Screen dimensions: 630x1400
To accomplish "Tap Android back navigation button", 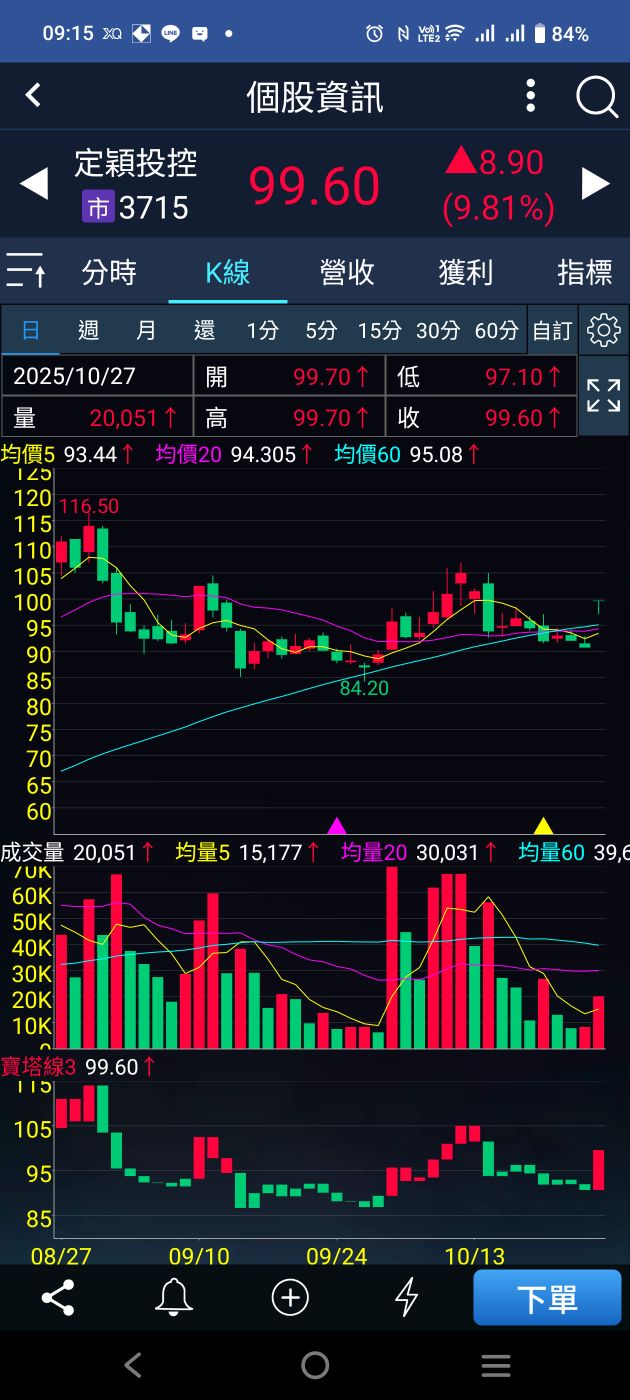I will 133,1365.
